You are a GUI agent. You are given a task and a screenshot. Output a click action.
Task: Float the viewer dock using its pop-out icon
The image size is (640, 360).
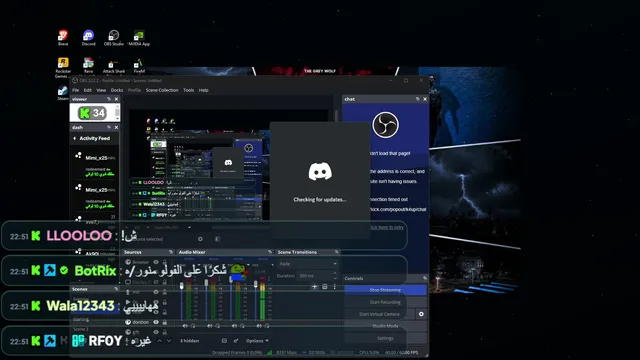click(109, 99)
